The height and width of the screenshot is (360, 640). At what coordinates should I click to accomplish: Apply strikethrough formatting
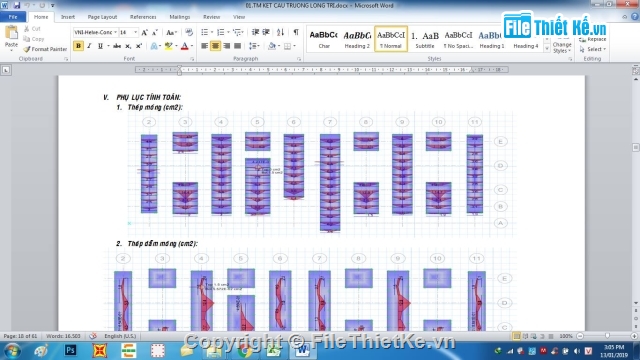(x=117, y=46)
